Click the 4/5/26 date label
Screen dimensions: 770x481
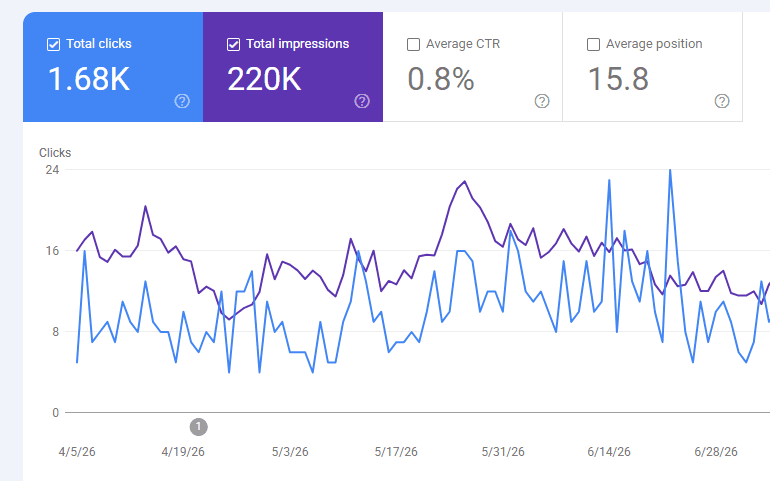(77, 452)
